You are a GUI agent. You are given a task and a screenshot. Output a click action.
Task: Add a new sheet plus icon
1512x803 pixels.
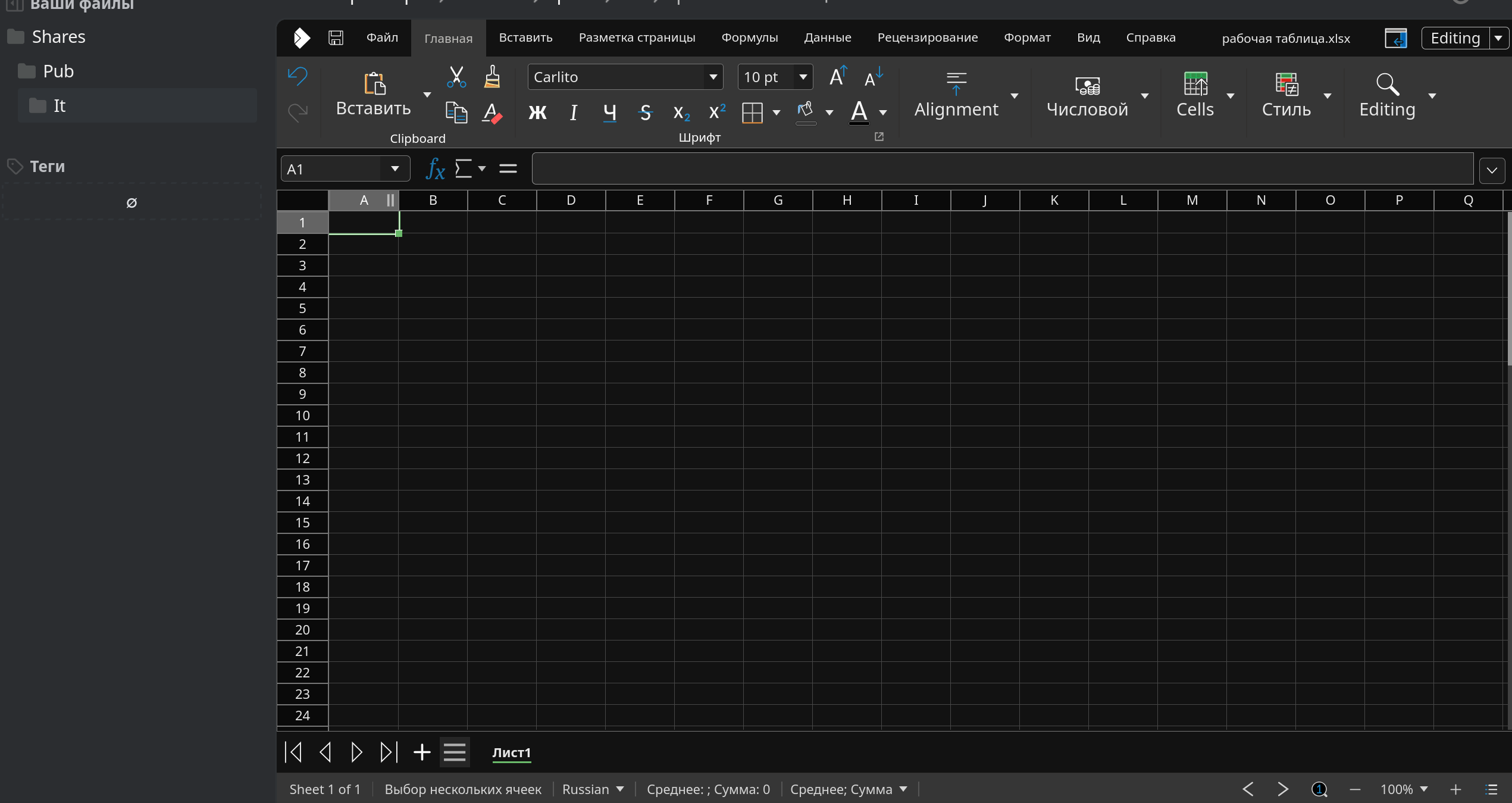tap(422, 752)
